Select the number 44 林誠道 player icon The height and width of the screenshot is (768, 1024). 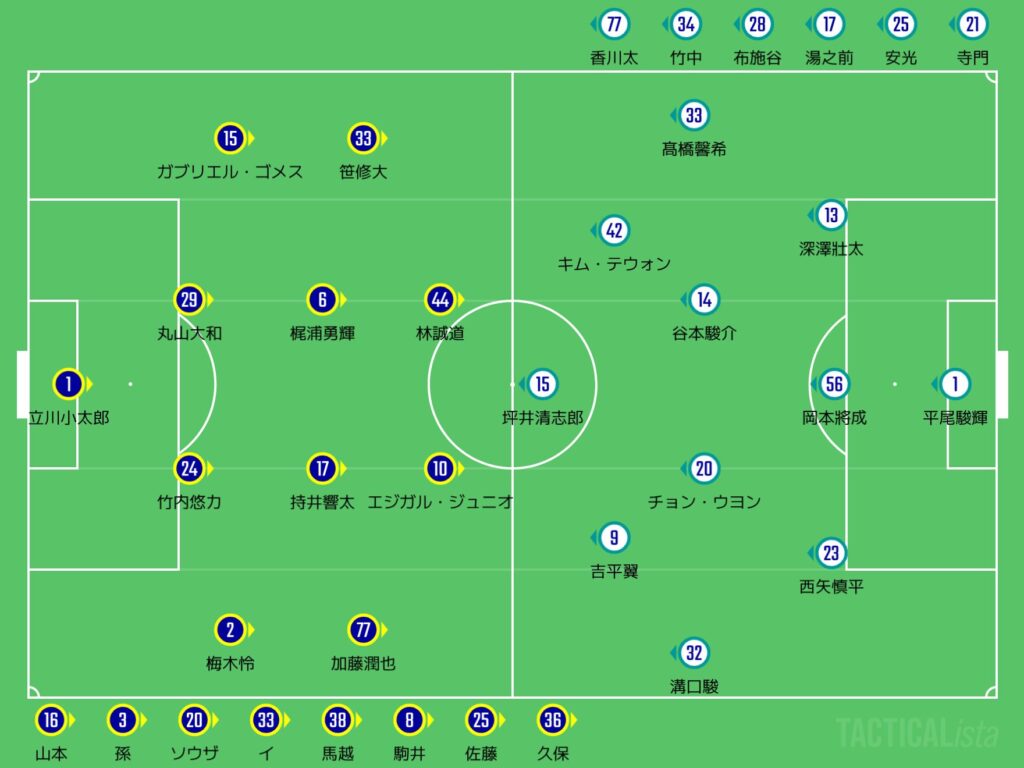point(440,299)
